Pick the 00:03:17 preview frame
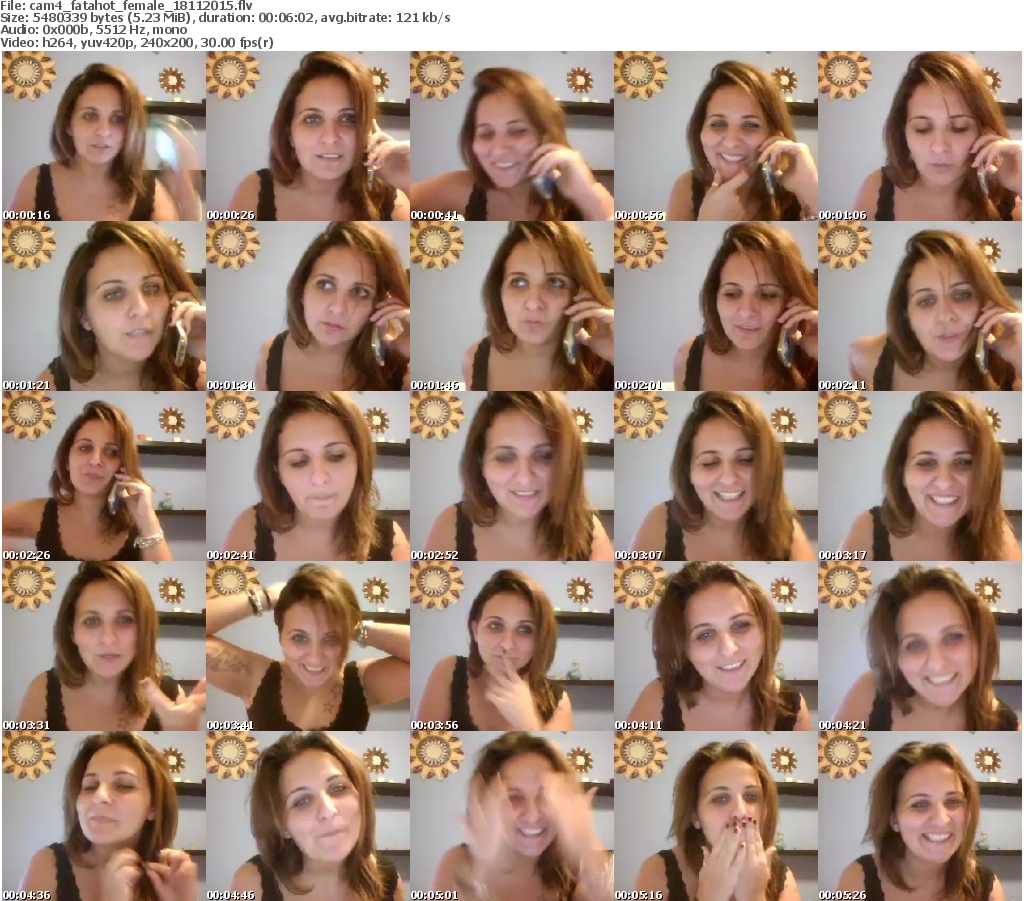The height and width of the screenshot is (901, 1024). [x=920, y=476]
